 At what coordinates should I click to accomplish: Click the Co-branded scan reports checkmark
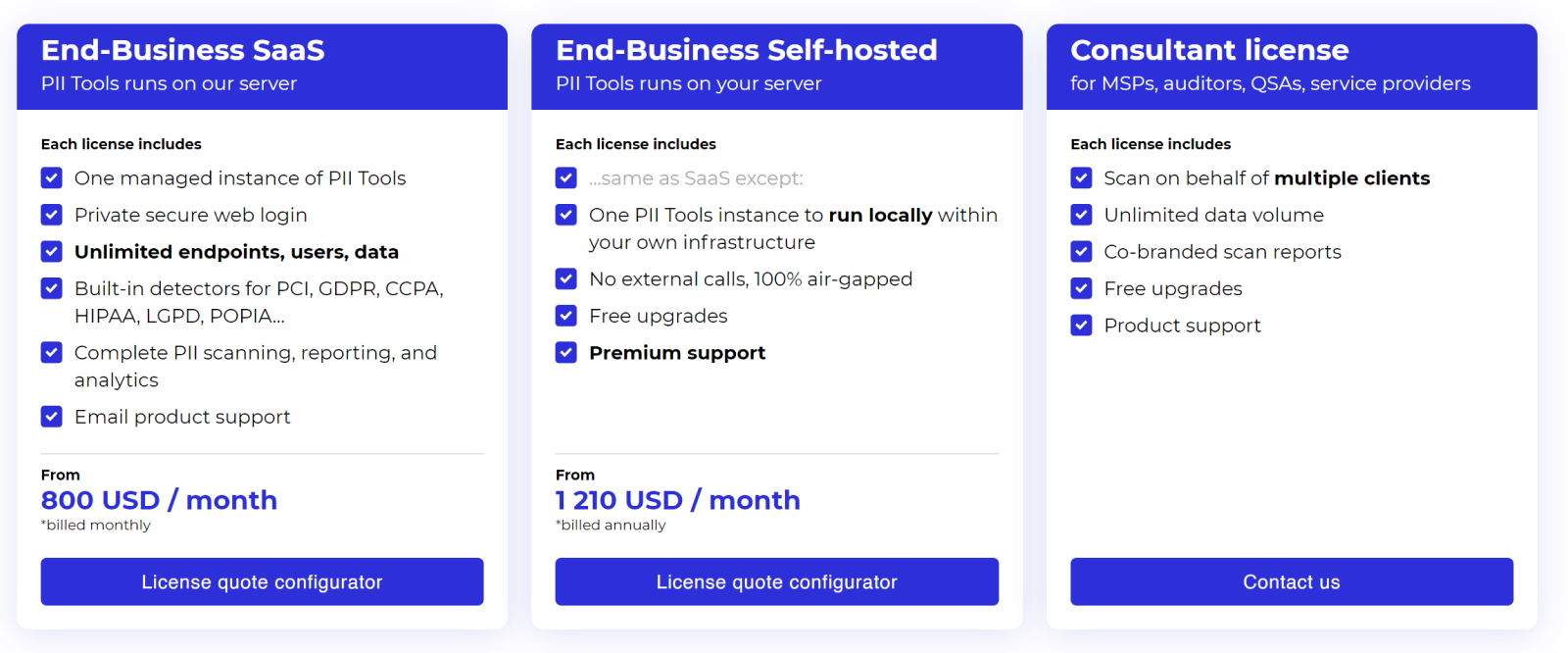(1082, 251)
